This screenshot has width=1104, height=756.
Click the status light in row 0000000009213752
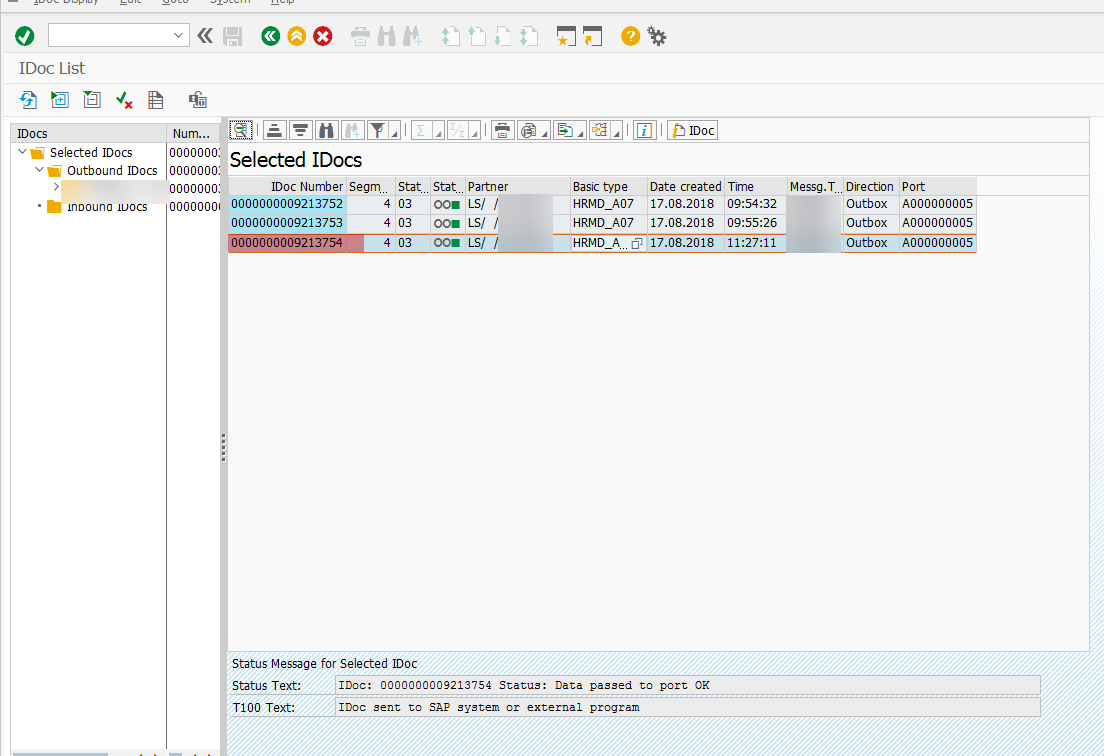coord(447,205)
